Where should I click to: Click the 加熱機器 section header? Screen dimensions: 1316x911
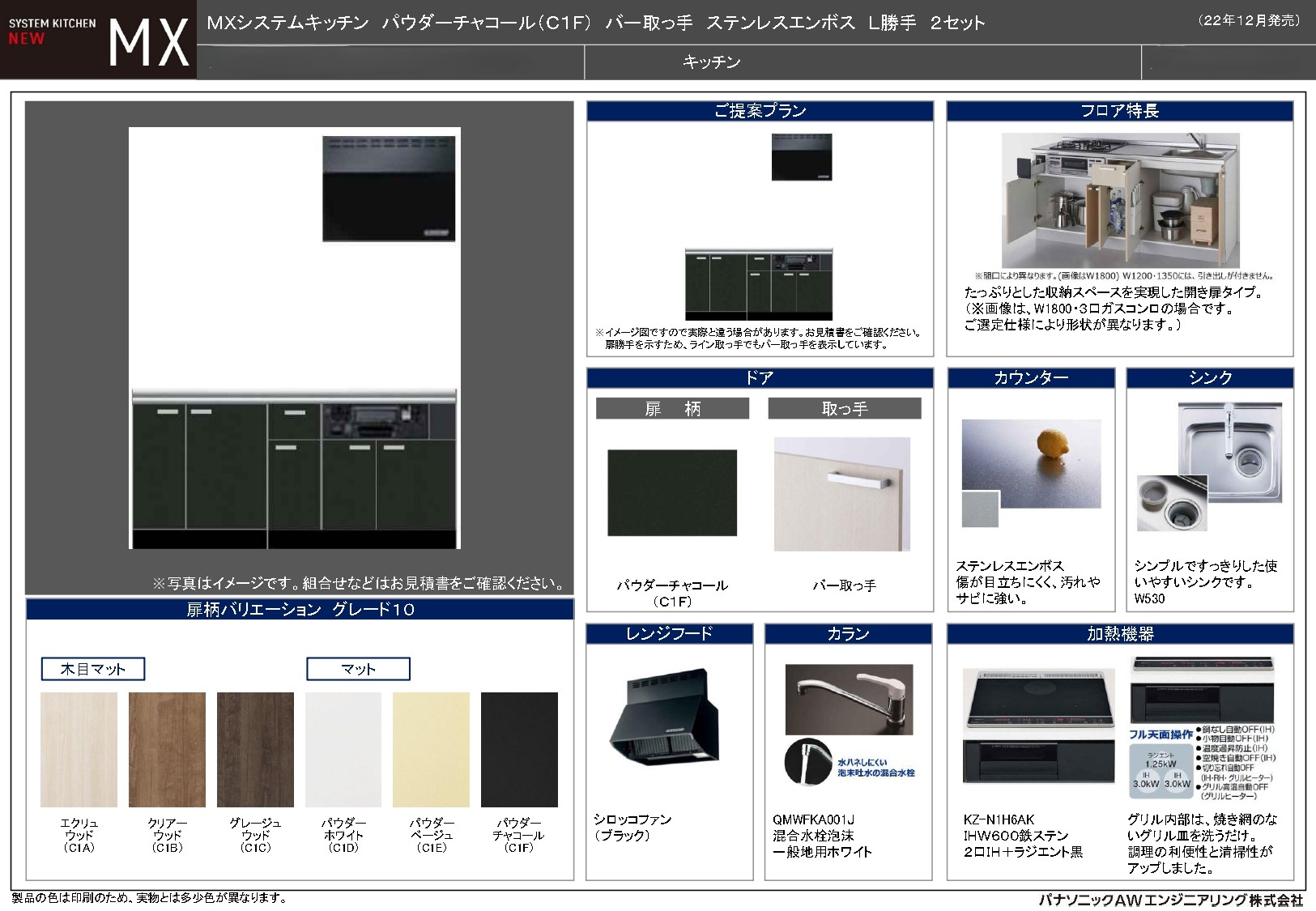coord(1120,633)
